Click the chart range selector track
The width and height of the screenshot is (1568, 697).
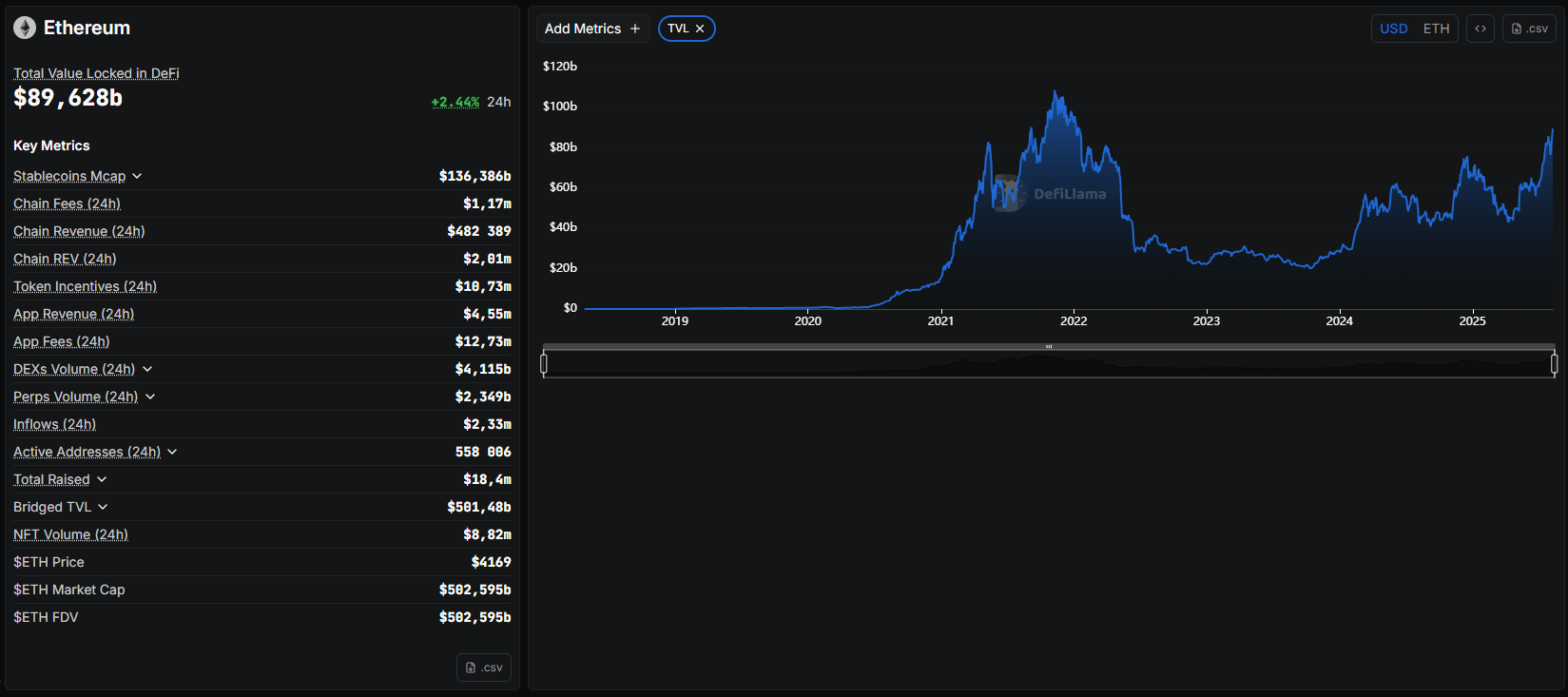click(1049, 364)
